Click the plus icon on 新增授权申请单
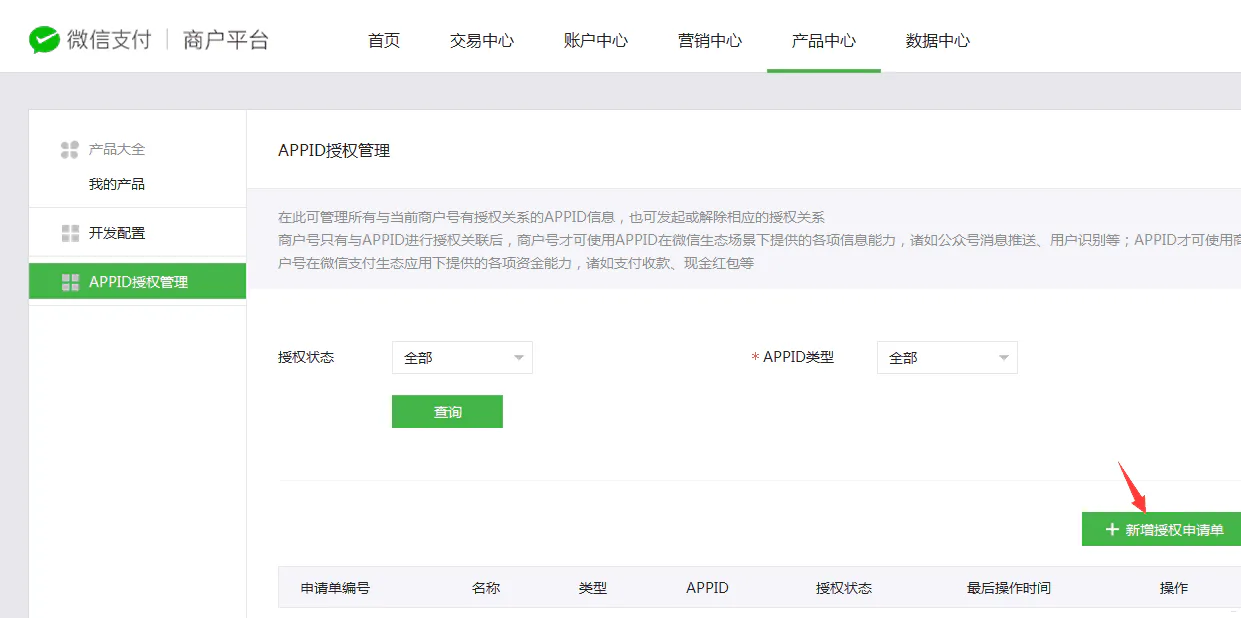The image size is (1241, 618). click(x=1111, y=529)
